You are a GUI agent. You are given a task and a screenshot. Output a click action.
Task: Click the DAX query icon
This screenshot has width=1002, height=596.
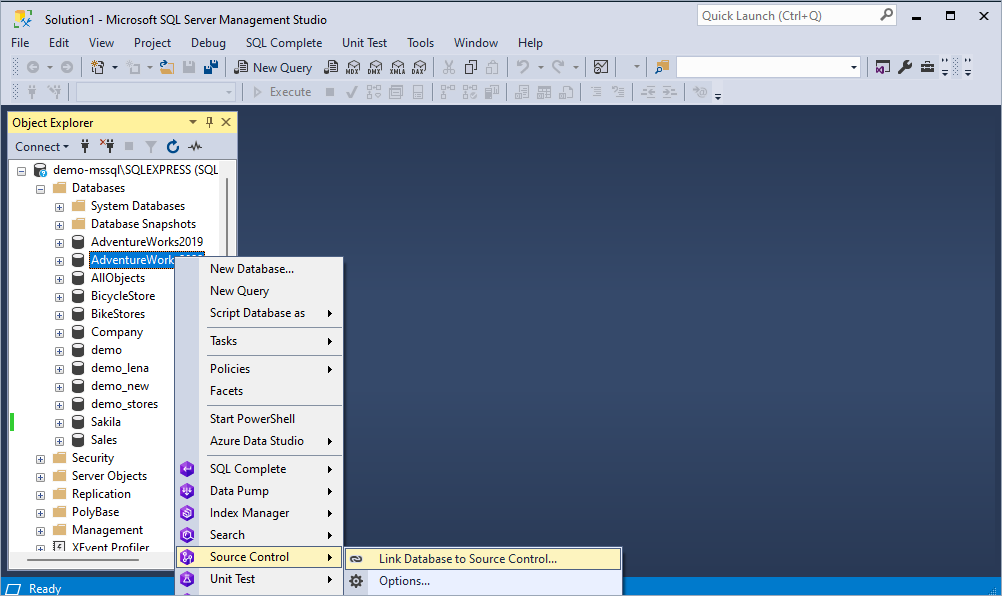[419, 67]
